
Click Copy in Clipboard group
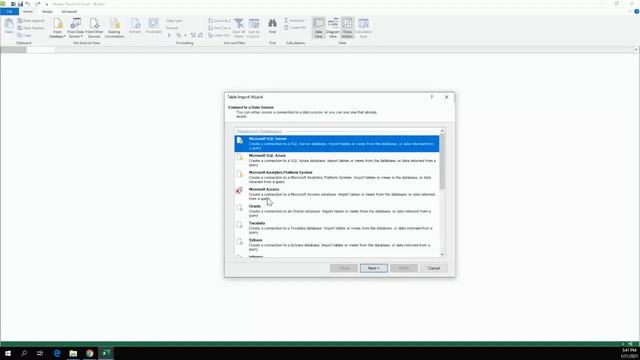pos(24,36)
